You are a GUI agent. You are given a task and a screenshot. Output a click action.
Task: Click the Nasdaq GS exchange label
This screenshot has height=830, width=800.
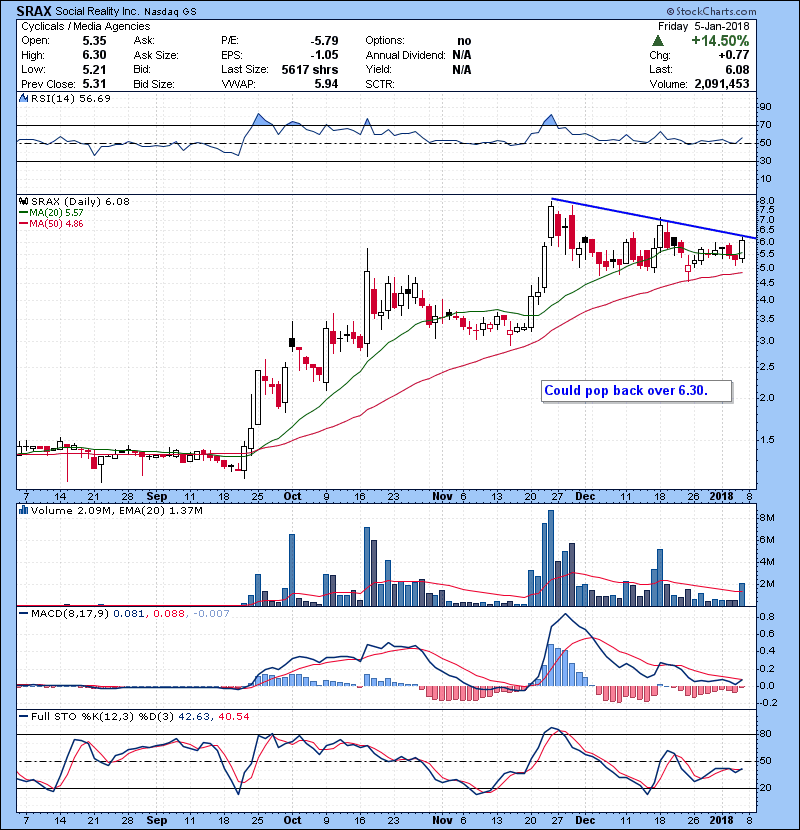coord(170,12)
